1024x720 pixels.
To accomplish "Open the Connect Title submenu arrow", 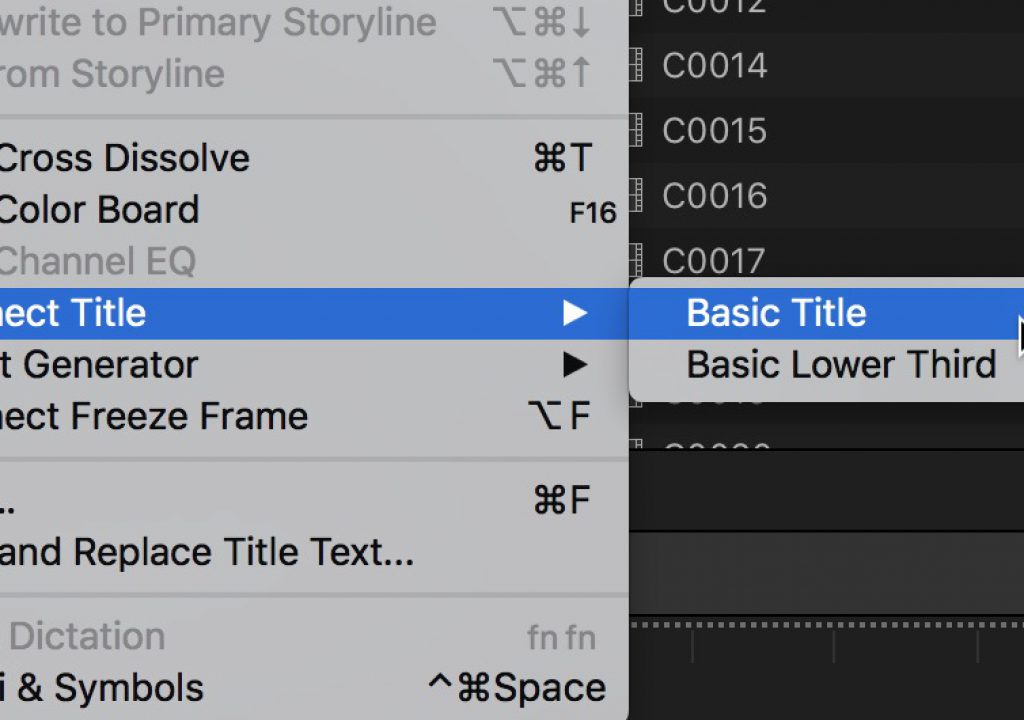I will pyautogui.click(x=575, y=313).
